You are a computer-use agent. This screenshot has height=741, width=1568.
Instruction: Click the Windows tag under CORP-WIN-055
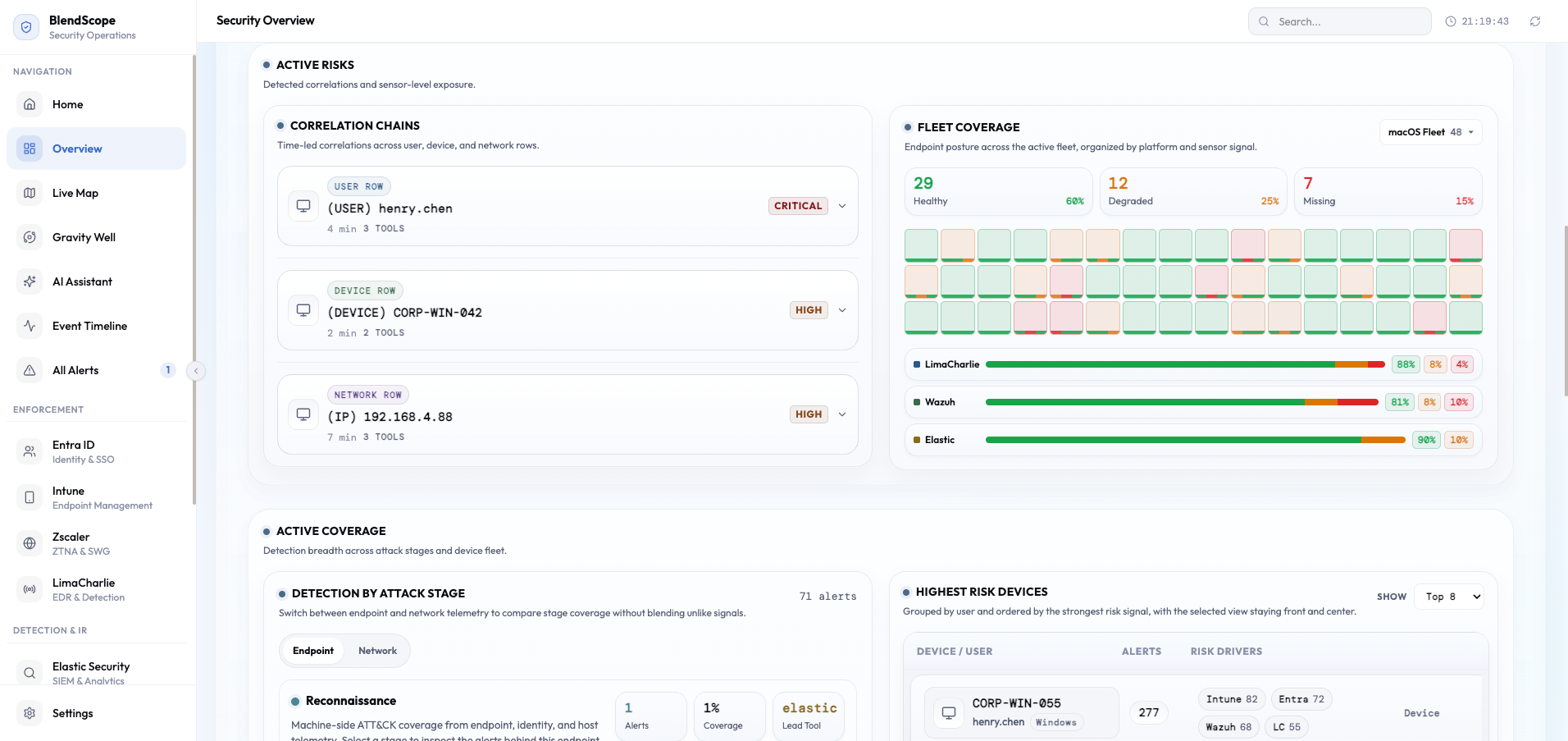pyautogui.click(x=1056, y=722)
